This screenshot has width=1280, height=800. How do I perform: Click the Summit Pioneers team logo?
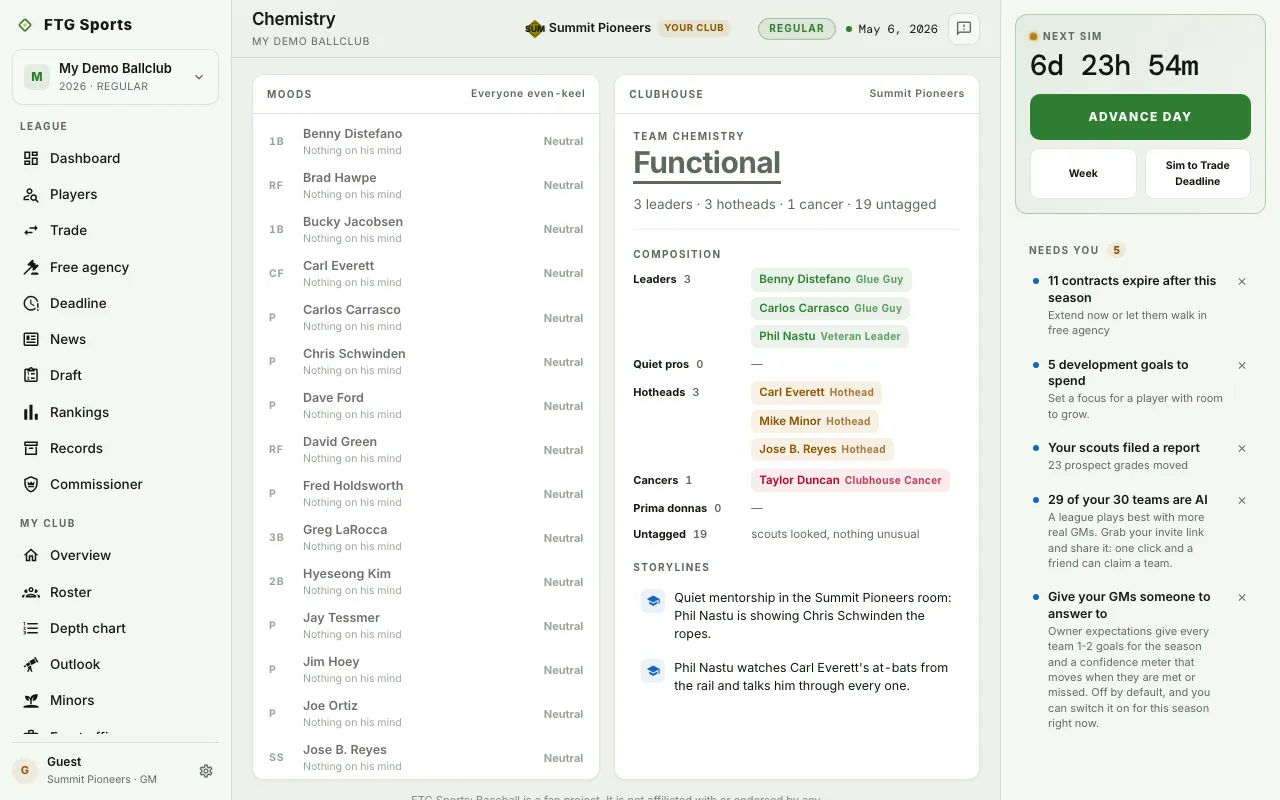click(x=535, y=29)
